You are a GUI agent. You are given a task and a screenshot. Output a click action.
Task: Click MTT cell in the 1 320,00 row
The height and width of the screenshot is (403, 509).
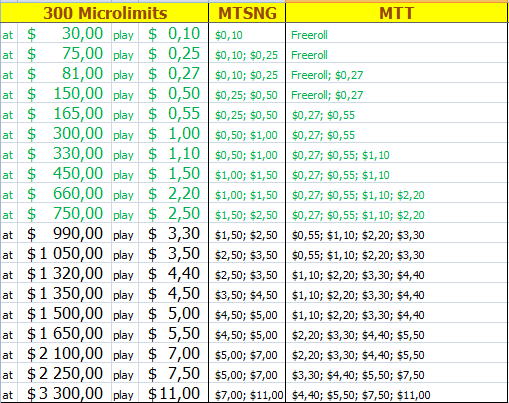coord(396,273)
